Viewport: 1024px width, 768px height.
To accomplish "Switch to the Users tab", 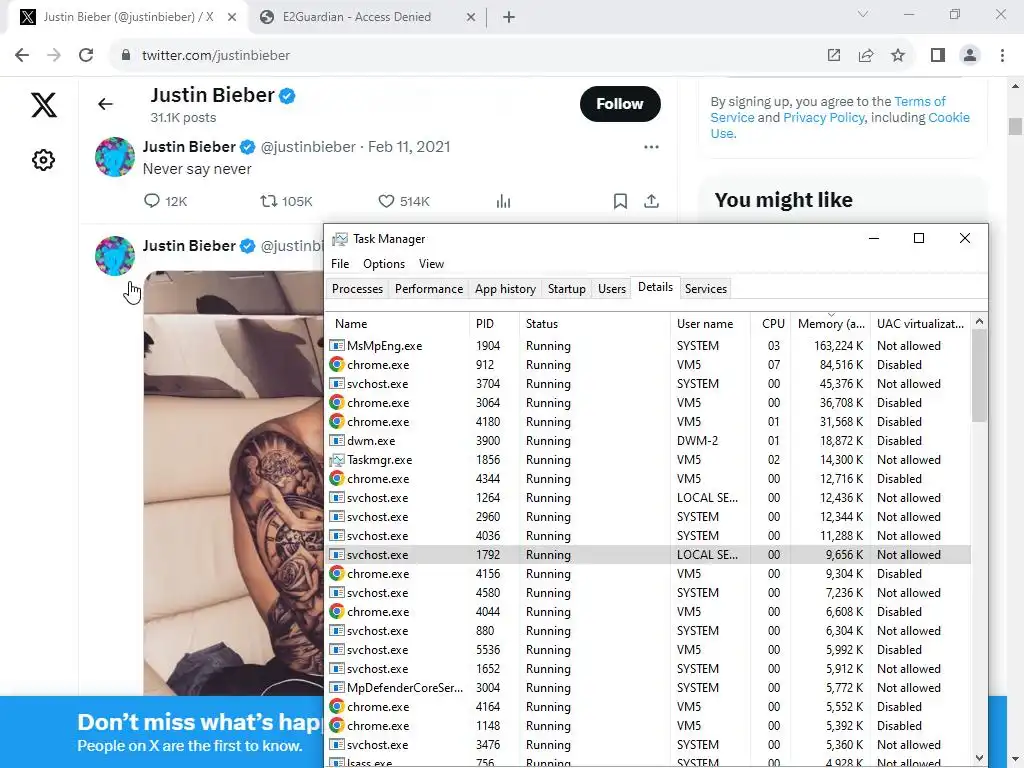I will 612,289.
